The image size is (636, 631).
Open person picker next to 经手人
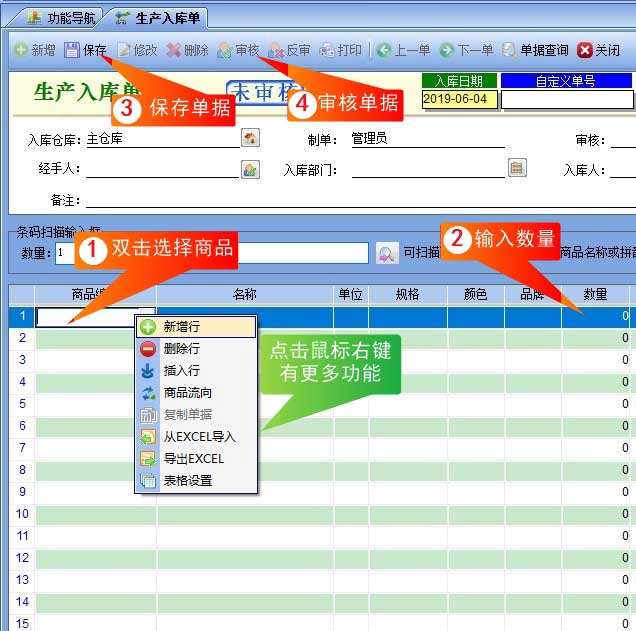(250, 169)
